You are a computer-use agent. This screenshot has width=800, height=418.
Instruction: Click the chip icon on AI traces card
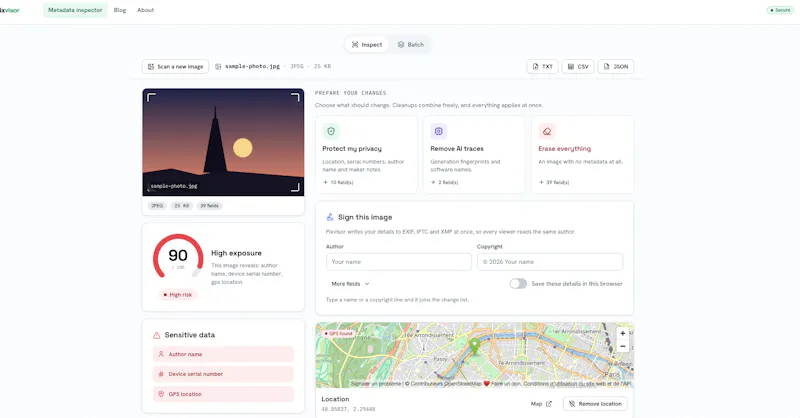point(438,131)
